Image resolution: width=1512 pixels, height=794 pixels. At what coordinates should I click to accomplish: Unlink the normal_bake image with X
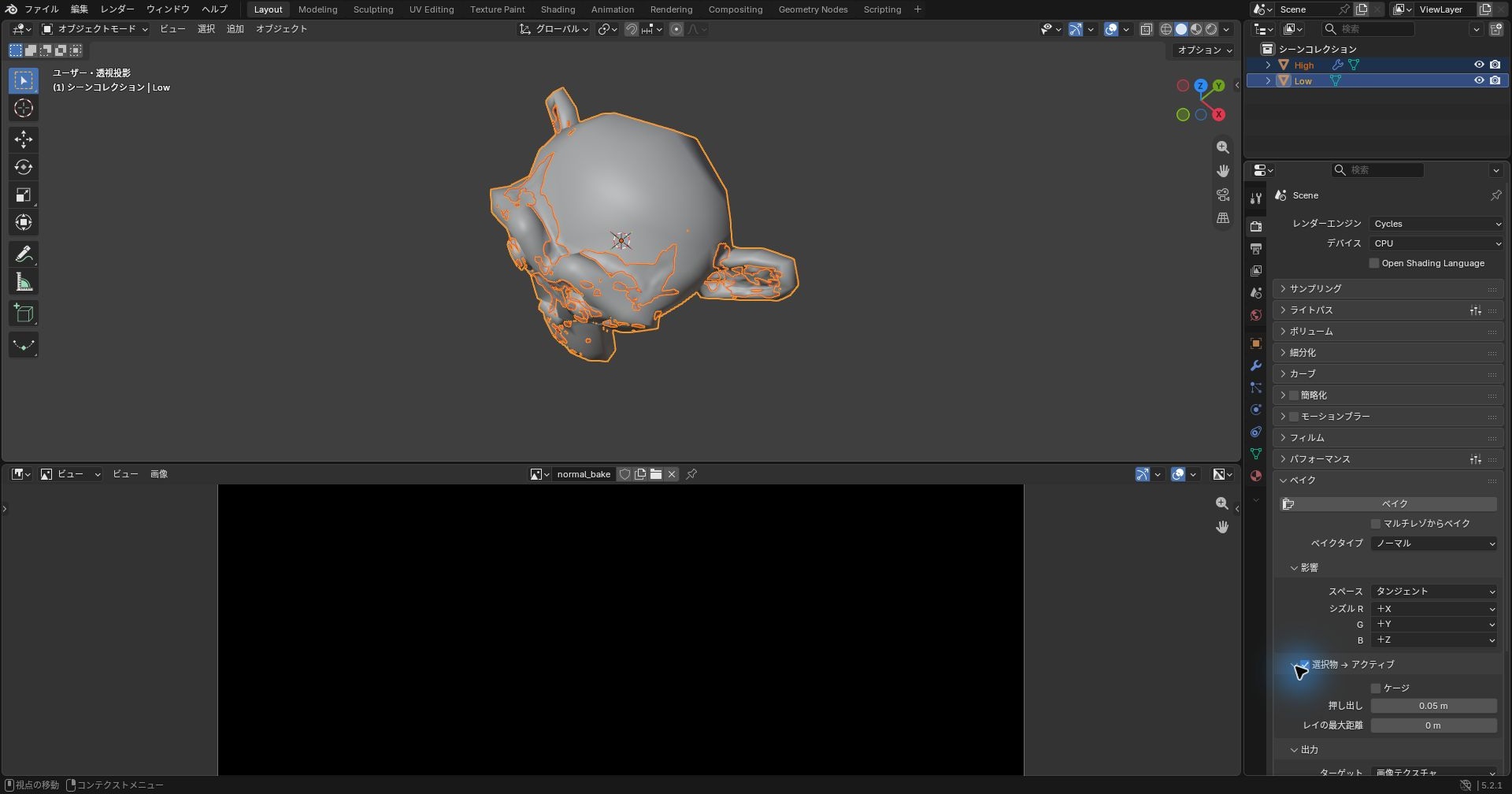coord(672,474)
